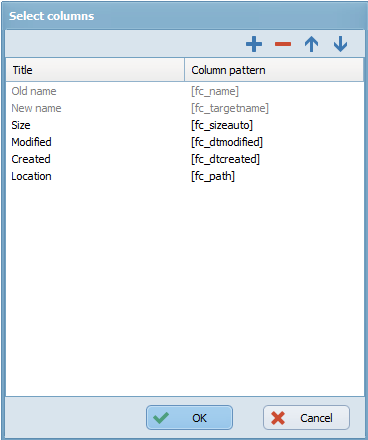Select the greyed New name row
Viewport: 368px width, 440px height.
185,108
